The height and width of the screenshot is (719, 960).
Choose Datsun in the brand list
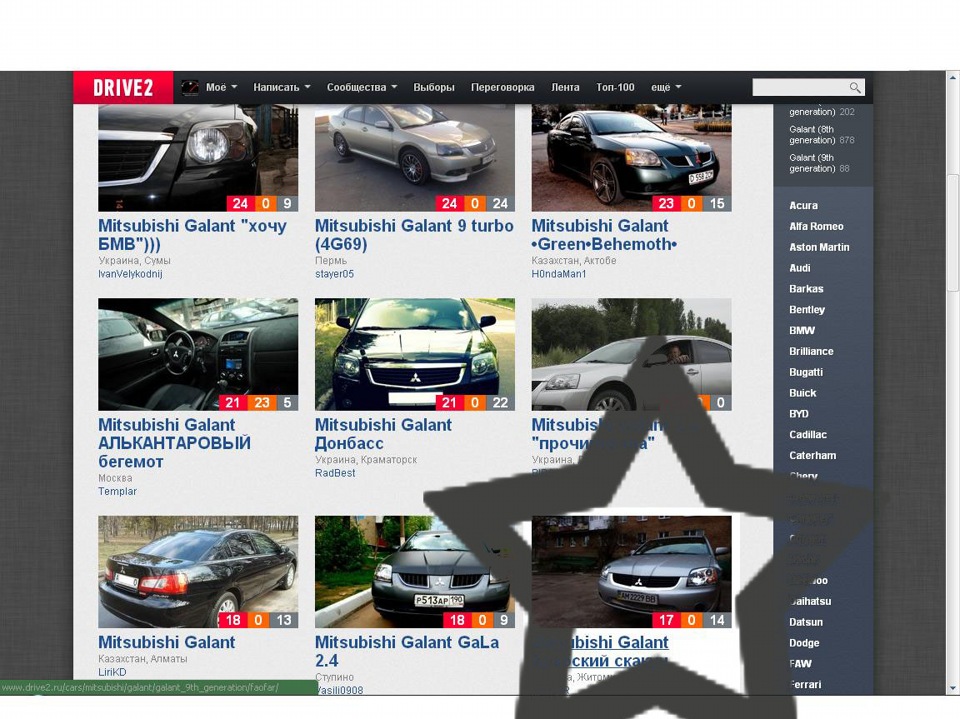tap(806, 622)
